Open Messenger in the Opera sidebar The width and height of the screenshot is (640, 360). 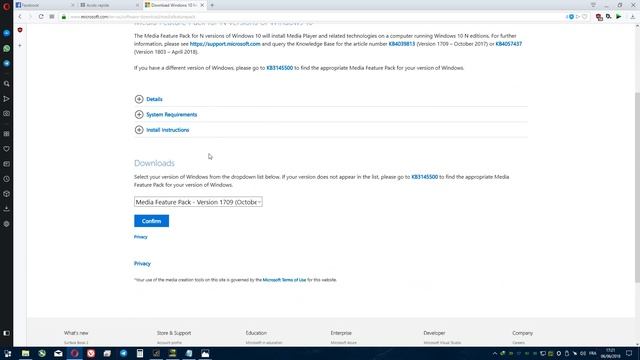click(x=7, y=33)
